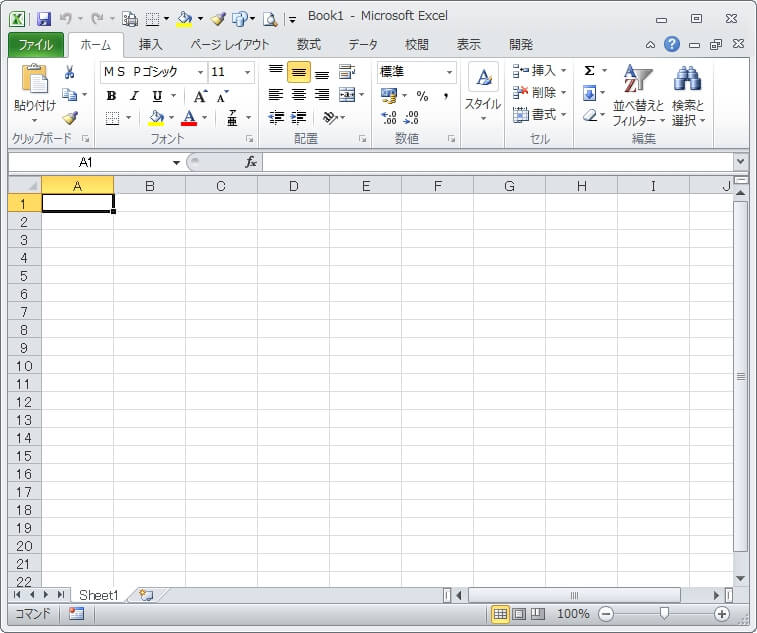Click the increase decimal icon
The height and width of the screenshot is (633, 757).
coord(389,118)
